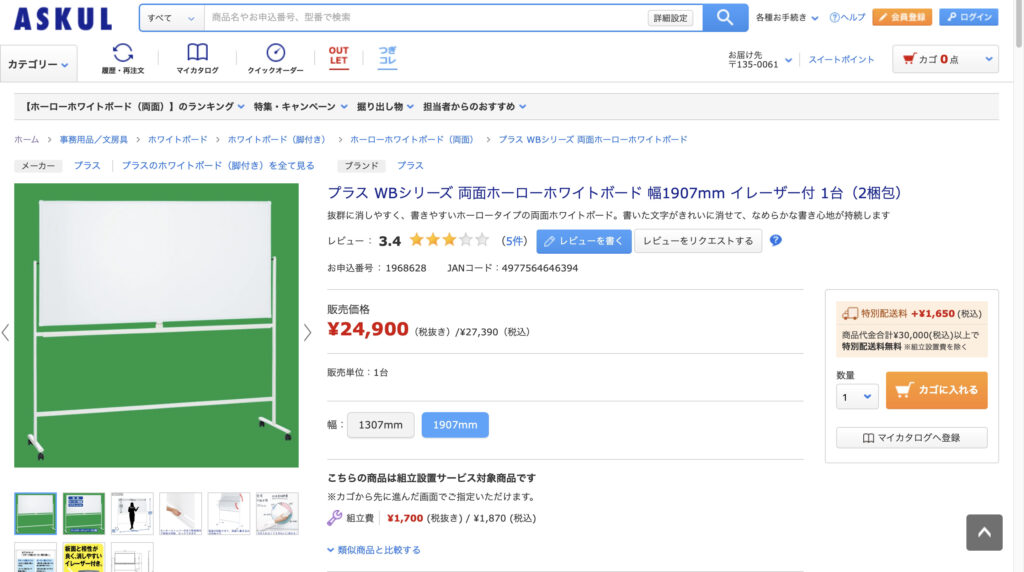Click レビューをリクエストする button
Screen dimensions: 1024x572
697,241
